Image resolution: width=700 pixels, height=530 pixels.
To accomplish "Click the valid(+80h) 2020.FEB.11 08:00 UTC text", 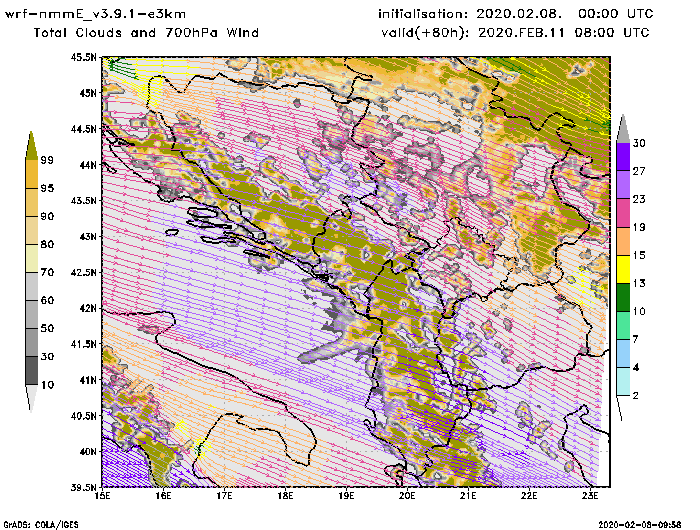I will click(516, 33).
